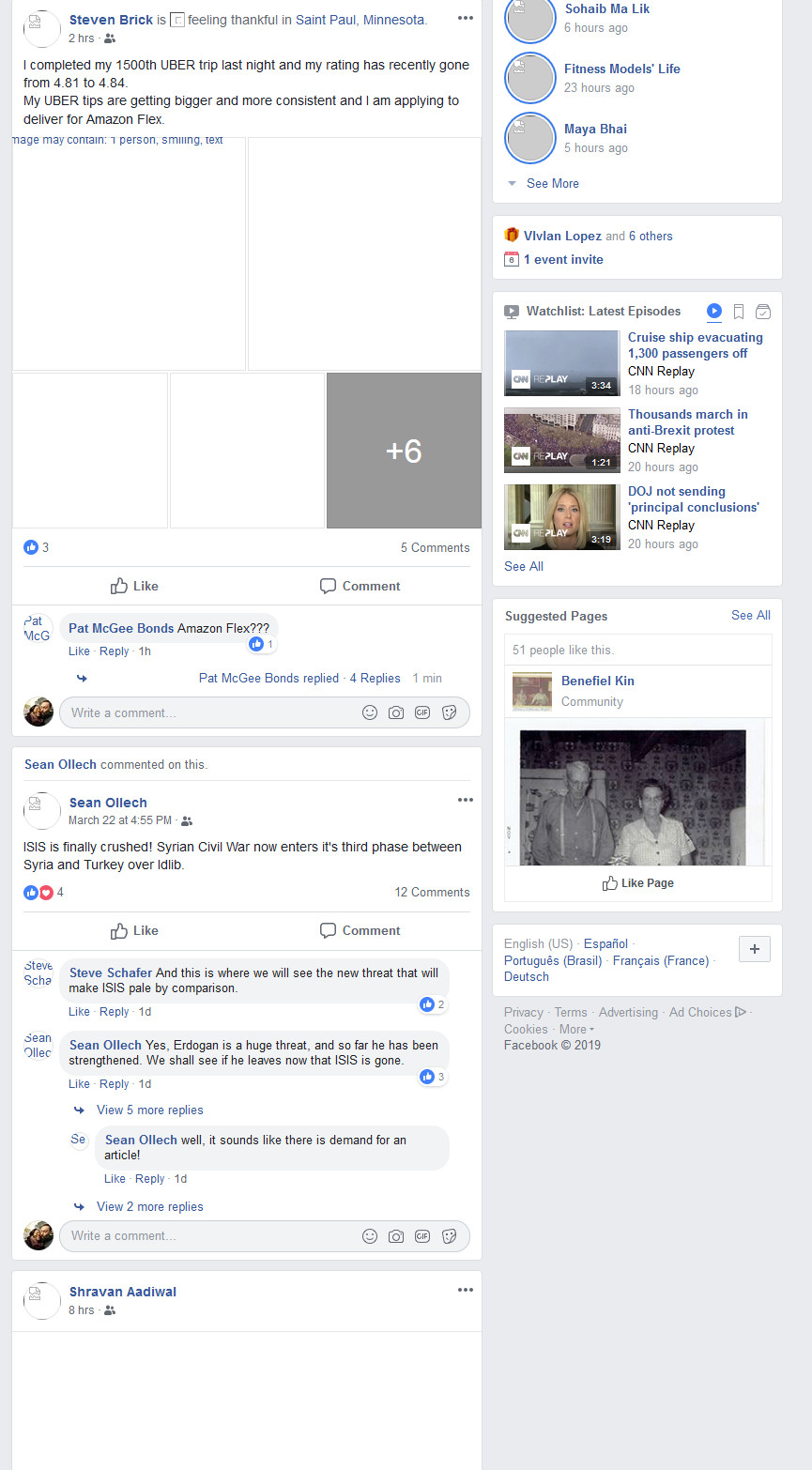Open the third Watchlist tab icon
812x1470 pixels.
(763, 311)
